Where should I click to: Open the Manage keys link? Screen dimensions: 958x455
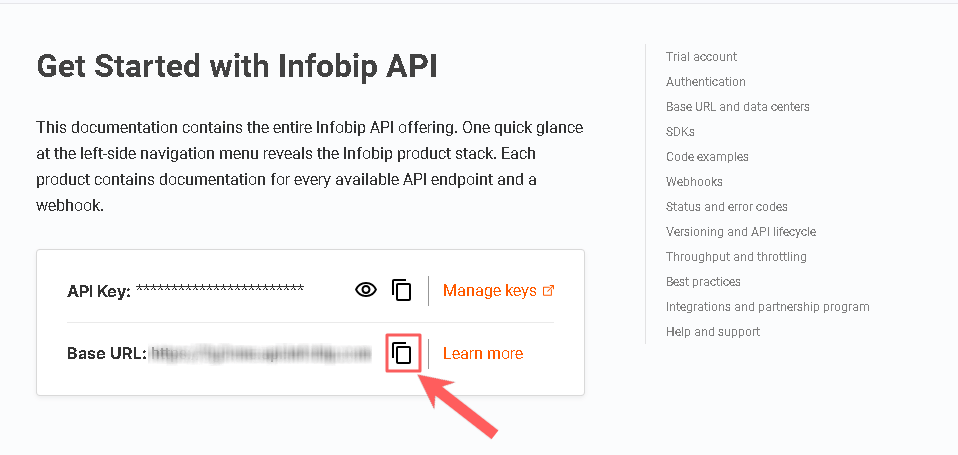[490, 291]
